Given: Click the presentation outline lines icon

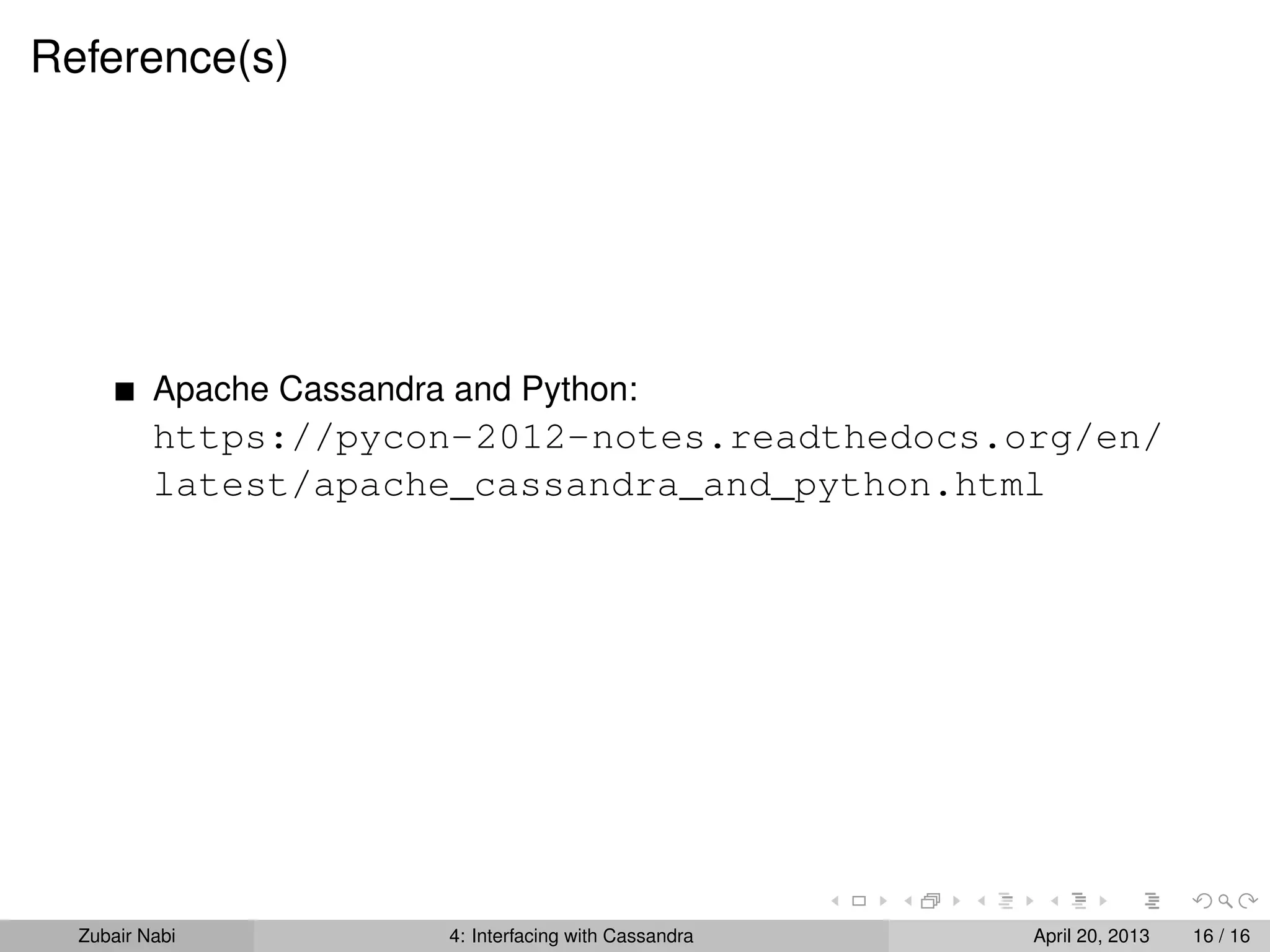Looking at the screenshot, I should (1152, 901).
